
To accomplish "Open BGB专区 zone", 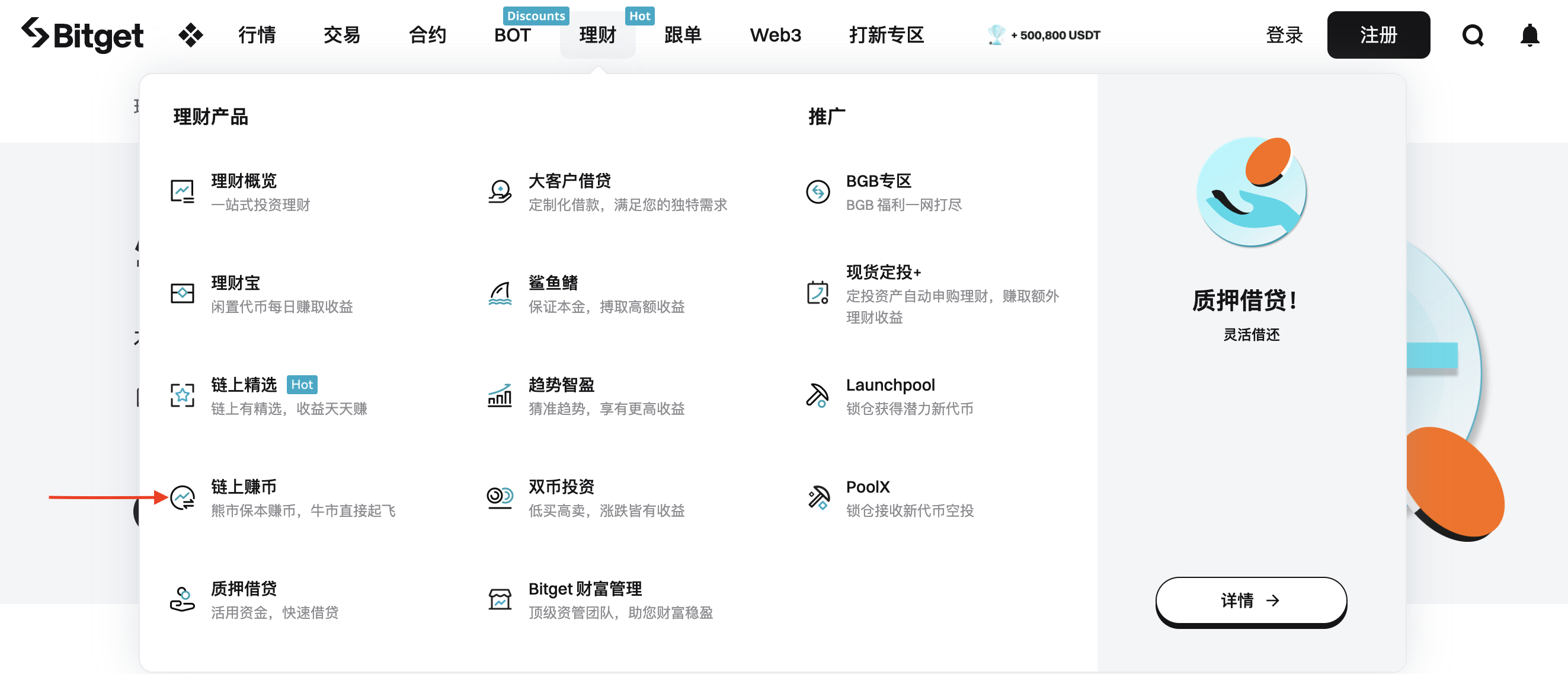I will point(884,192).
